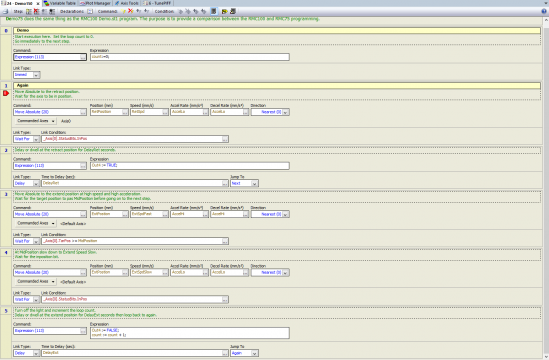Click browse button of step 1 Link Condition
This screenshot has height=360, width=549.
(x=225, y=139)
